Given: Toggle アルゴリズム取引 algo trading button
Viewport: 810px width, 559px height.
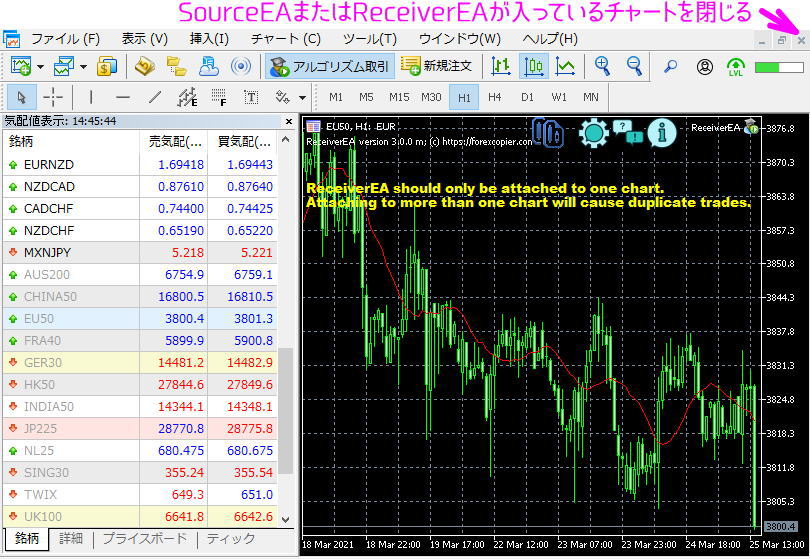Looking at the screenshot, I should (x=329, y=66).
